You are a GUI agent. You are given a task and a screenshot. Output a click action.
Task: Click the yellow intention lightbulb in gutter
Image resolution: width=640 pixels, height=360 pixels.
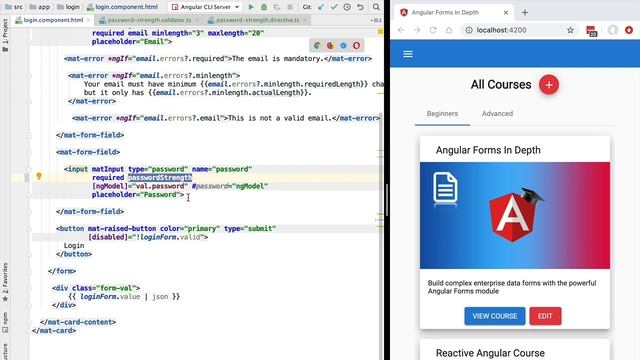tap(39, 176)
